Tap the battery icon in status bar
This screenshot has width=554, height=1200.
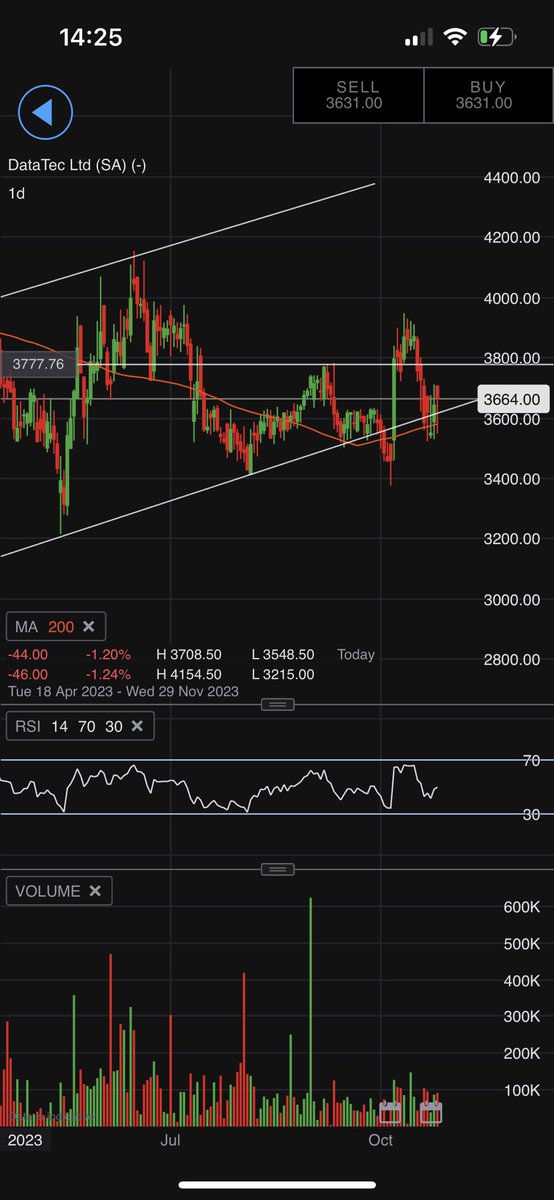[498, 37]
